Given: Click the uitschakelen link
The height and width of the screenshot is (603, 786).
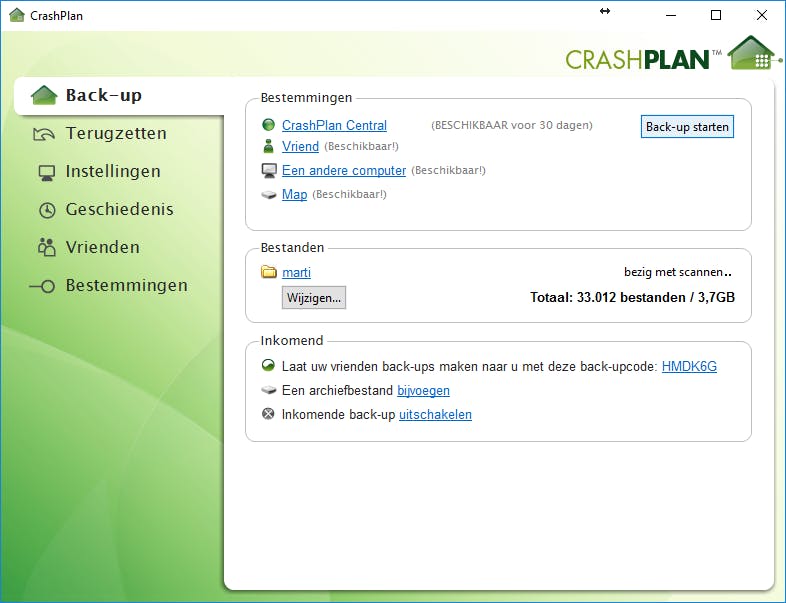Looking at the screenshot, I should coord(435,415).
